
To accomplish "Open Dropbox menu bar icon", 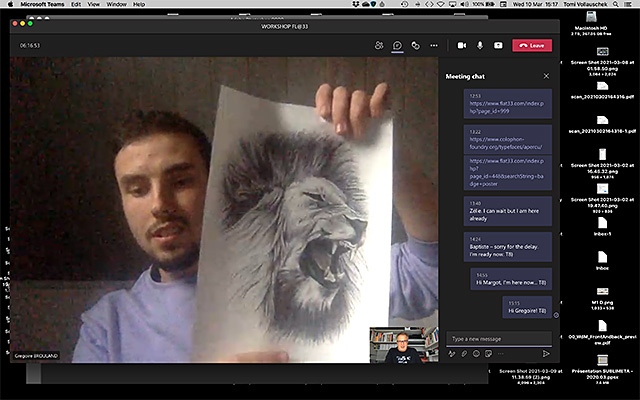I will pyautogui.click(x=357, y=4).
